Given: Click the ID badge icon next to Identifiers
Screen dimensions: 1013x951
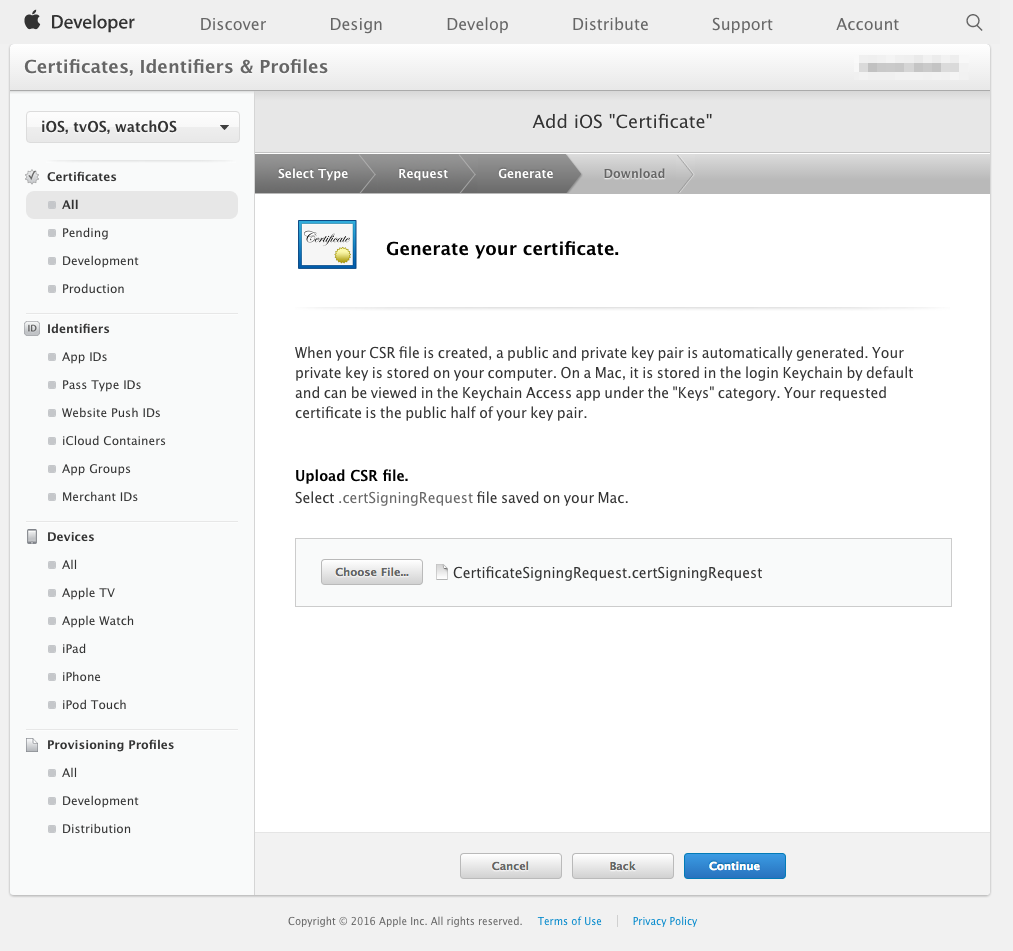Looking at the screenshot, I should pos(30,328).
